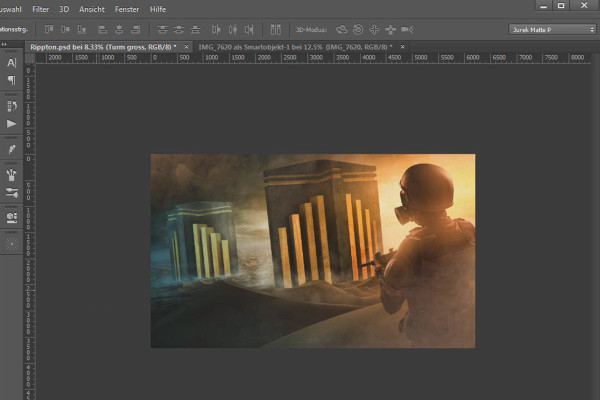Open the Ansicht menu
The height and width of the screenshot is (400, 600).
(92, 9)
